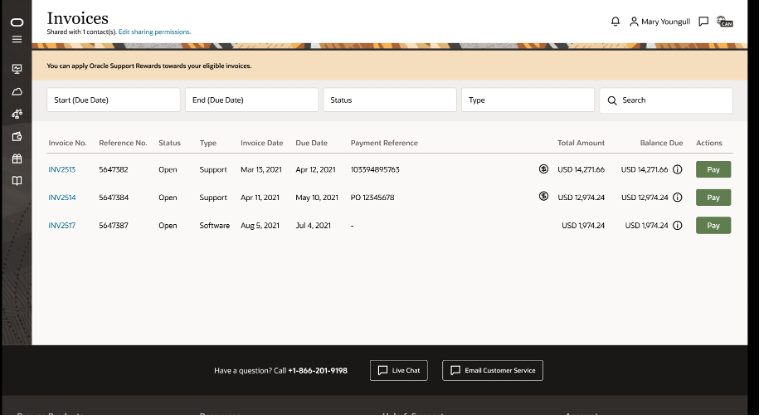
Task: Sort by Invoice Date column header
Action: coord(262,143)
